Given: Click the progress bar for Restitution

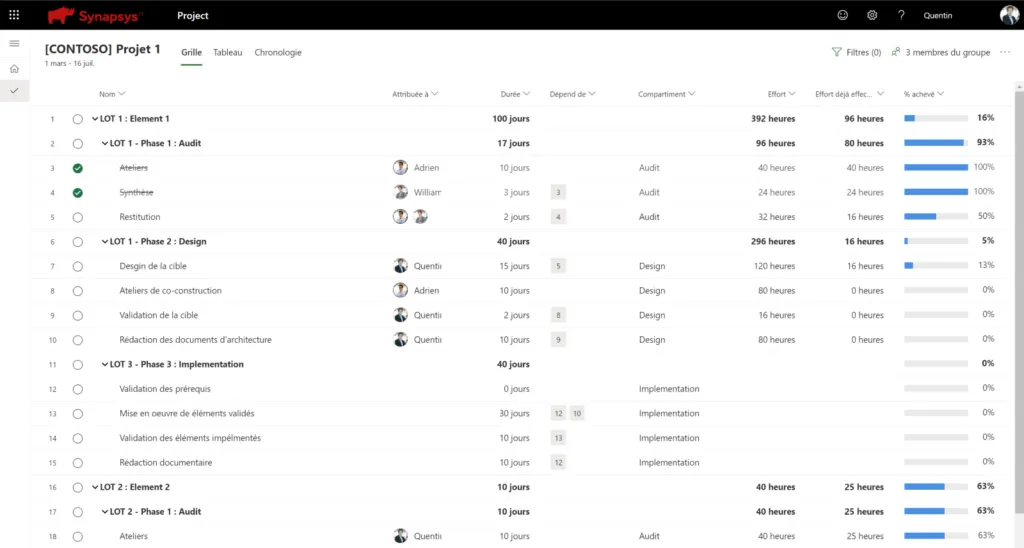Looking at the screenshot, I should [x=935, y=217].
